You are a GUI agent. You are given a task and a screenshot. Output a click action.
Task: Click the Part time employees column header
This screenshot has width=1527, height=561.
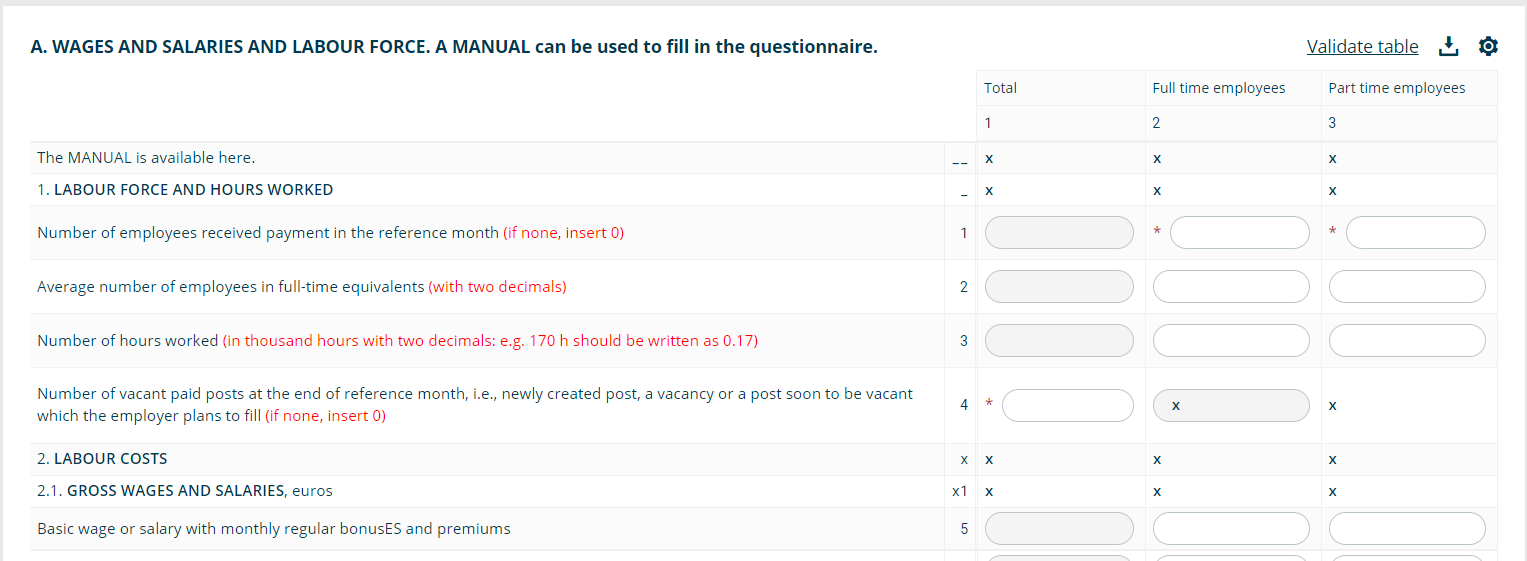point(1397,88)
